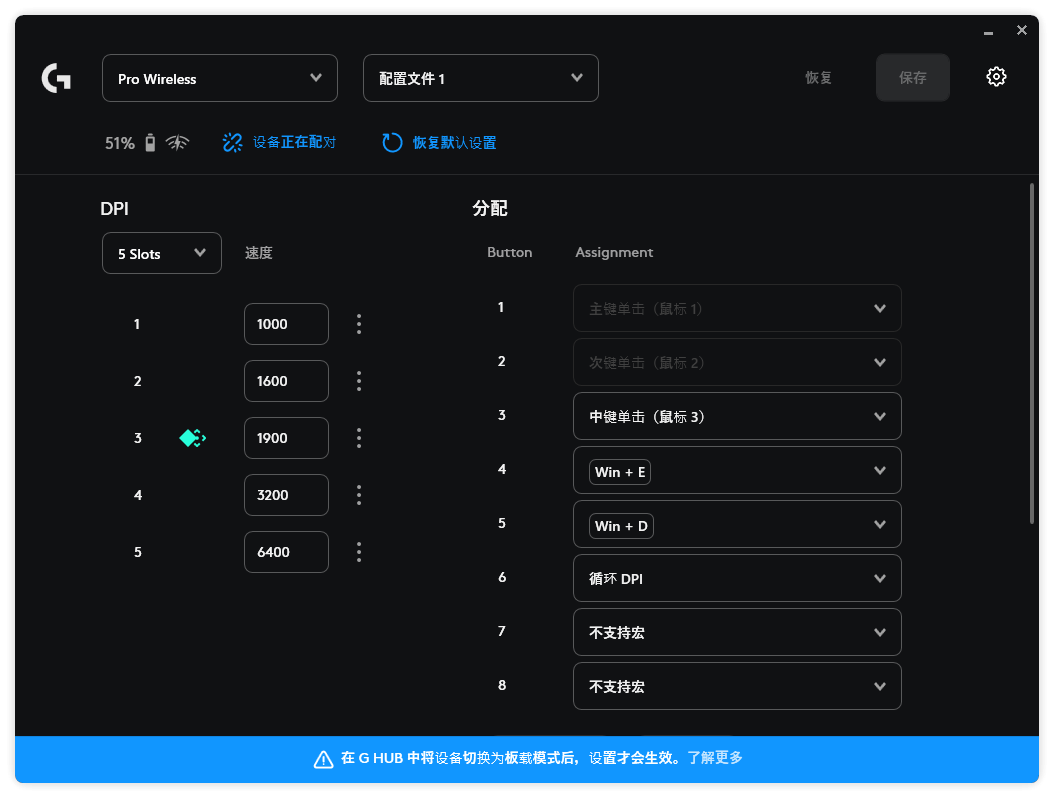Click the DPI value field 1900

coord(286,438)
